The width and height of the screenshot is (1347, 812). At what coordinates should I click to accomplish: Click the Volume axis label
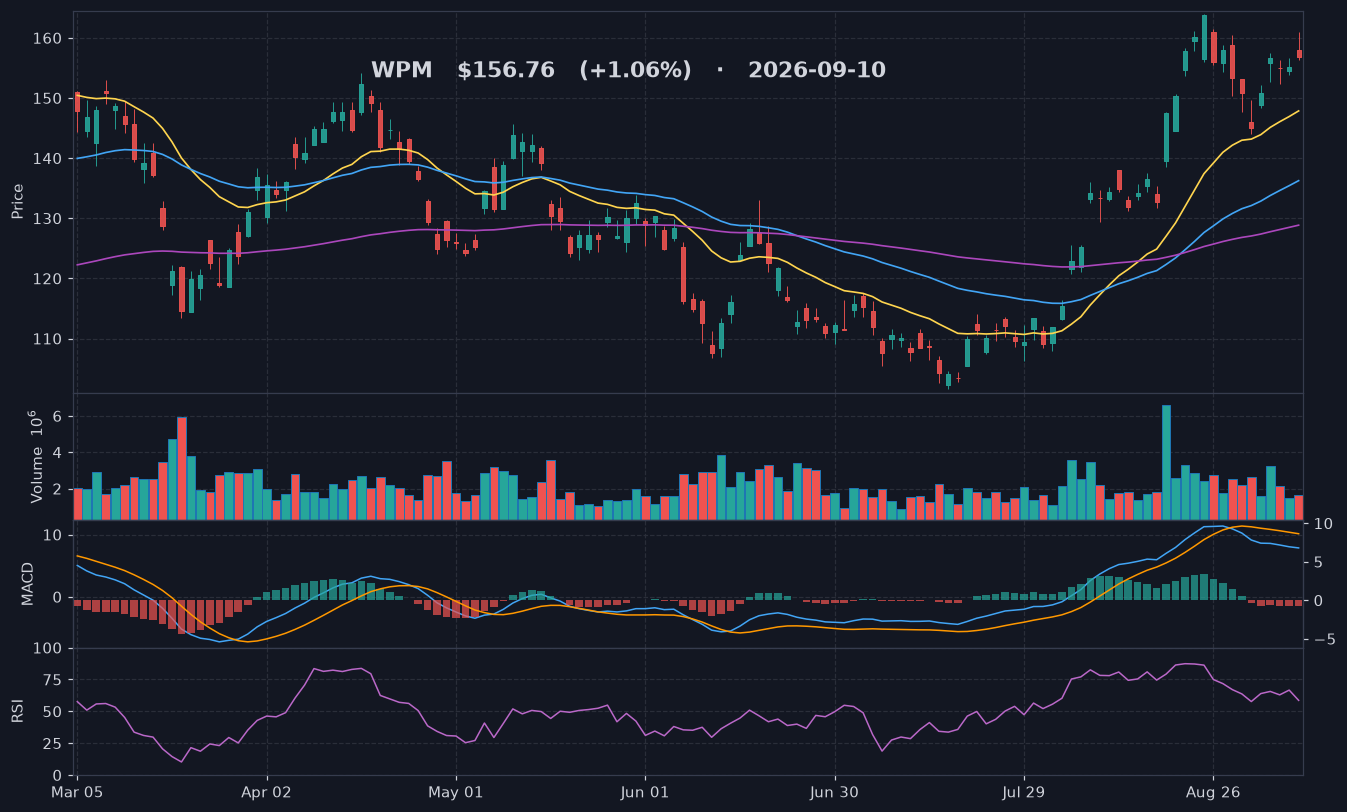point(37,456)
